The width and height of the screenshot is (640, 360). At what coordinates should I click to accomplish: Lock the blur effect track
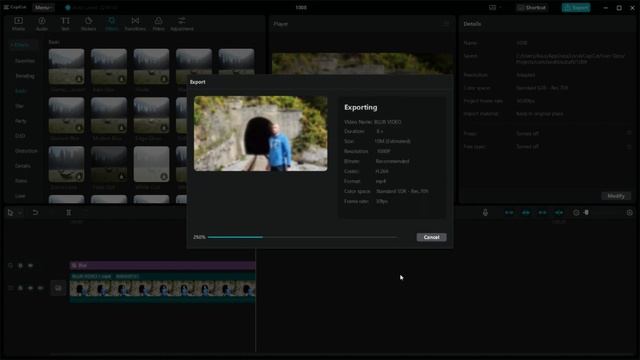(20, 266)
